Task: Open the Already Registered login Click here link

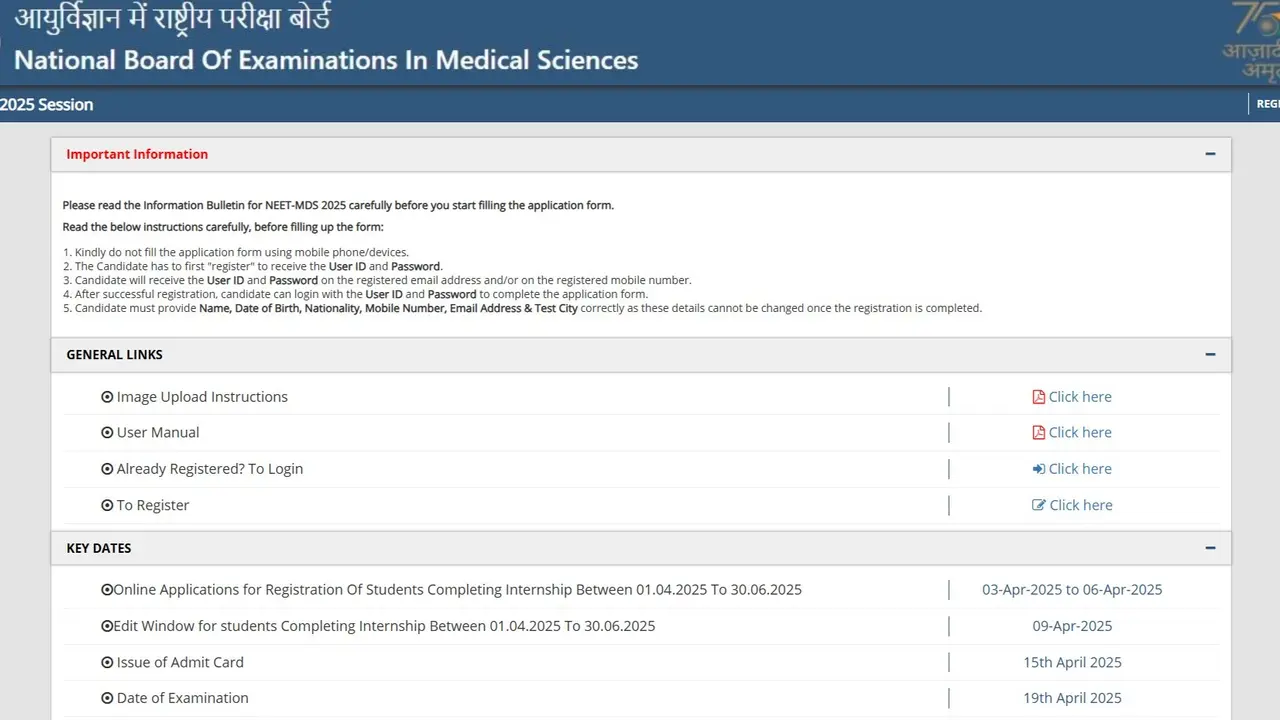Action: coord(1080,468)
